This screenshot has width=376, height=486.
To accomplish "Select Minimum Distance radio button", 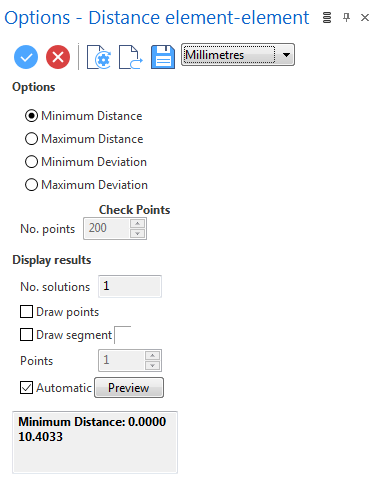I will pos(31,116).
